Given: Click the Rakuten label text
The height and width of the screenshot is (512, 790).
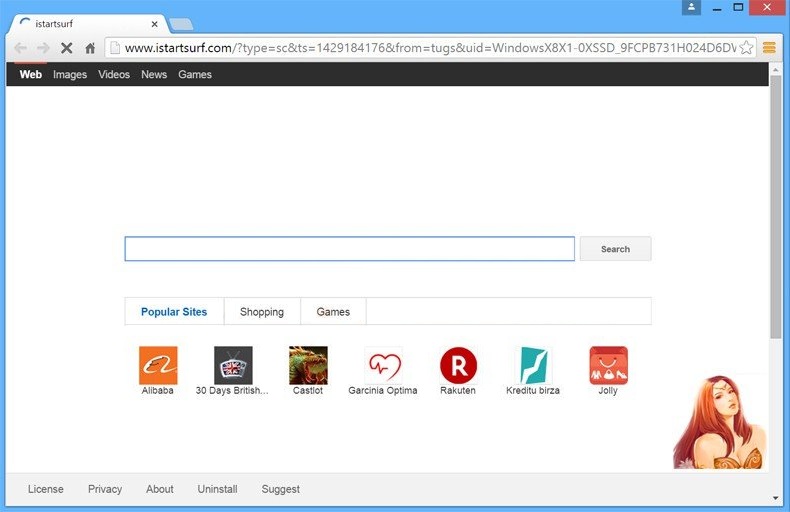Looking at the screenshot, I should point(458,391).
